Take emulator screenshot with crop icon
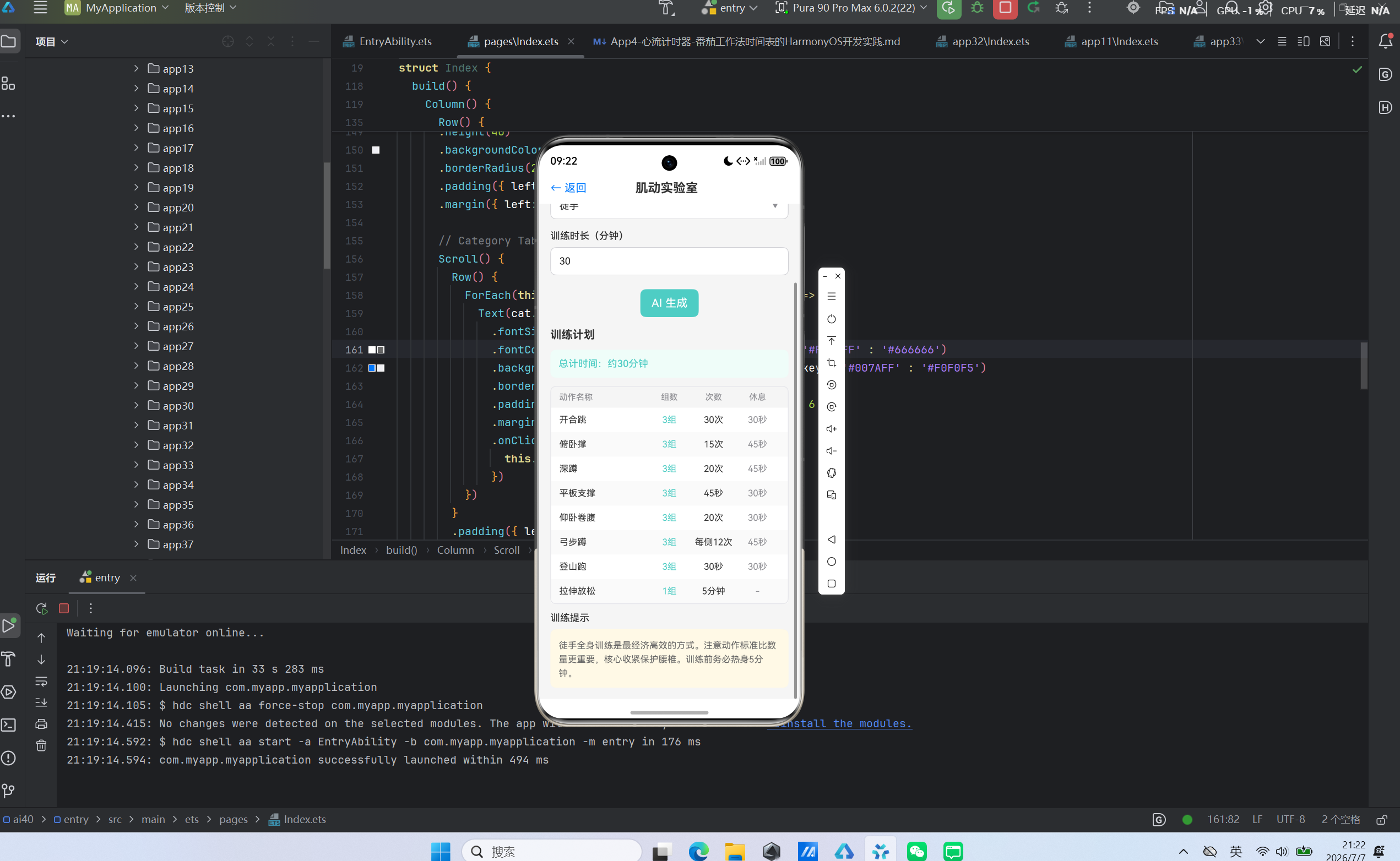The image size is (1400, 861). coord(832,363)
